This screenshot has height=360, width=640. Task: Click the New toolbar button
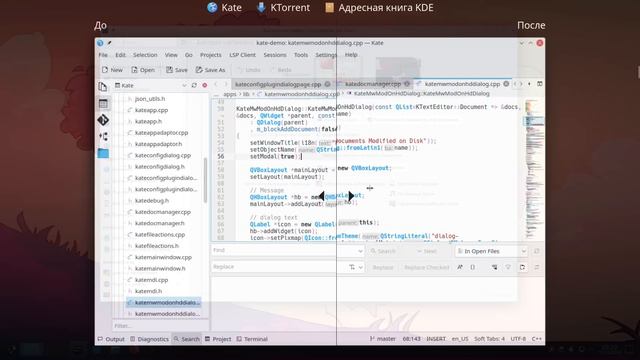click(112, 70)
